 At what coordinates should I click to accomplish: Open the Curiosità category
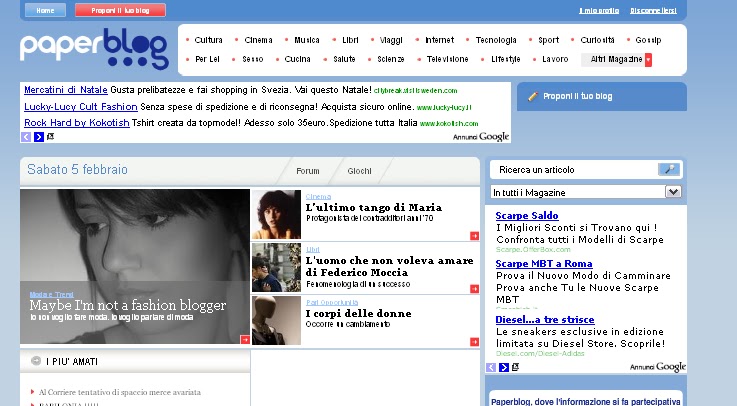click(x=597, y=40)
